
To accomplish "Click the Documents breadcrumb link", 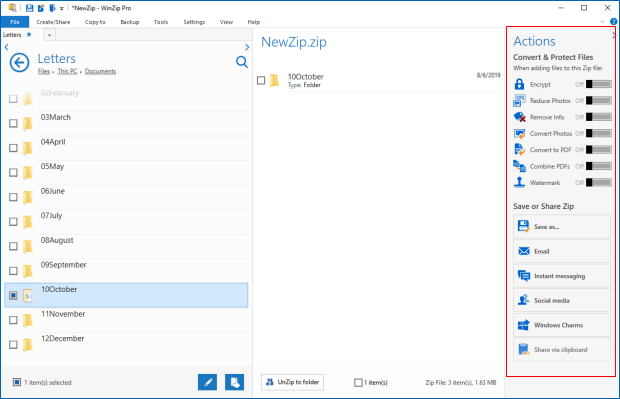I will pyautogui.click(x=100, y=71).
